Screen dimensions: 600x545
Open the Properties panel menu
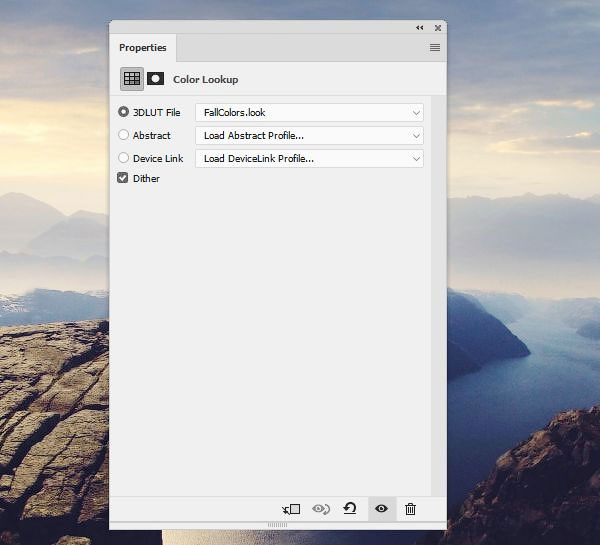(x=435, y=47)
